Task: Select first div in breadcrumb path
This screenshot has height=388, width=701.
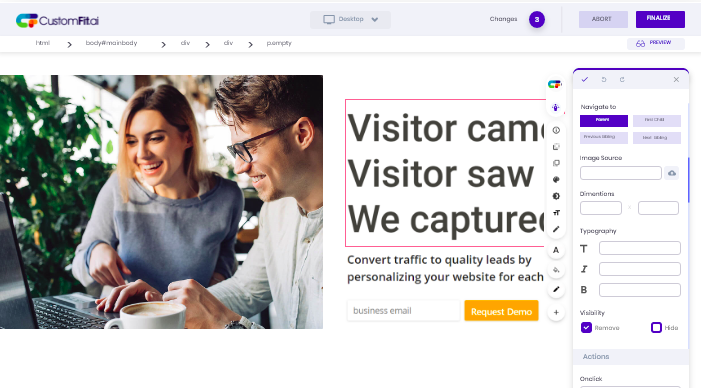Action: pos(185,43)
